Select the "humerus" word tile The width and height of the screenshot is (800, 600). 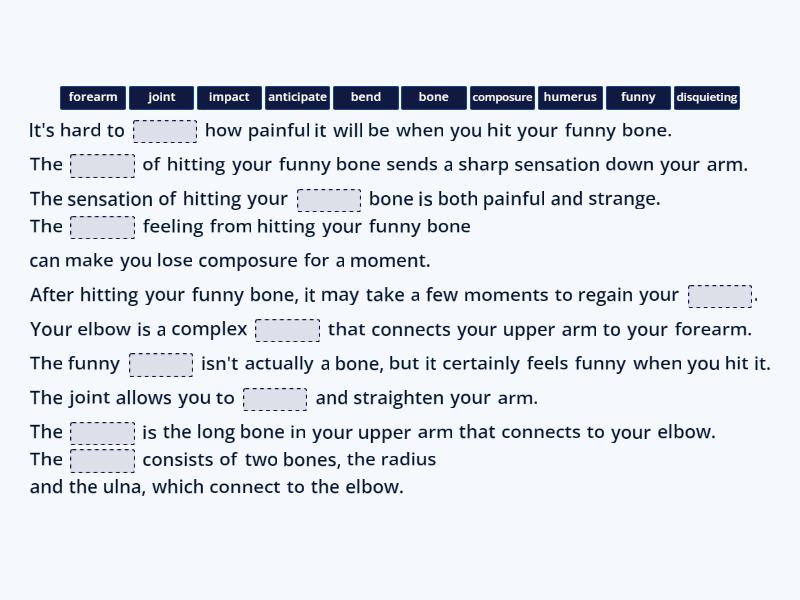[570, 97]
